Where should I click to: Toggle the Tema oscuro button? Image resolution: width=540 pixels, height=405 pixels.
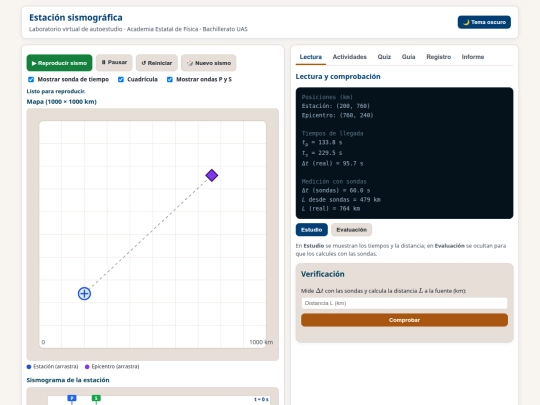(x=484, y=22)
